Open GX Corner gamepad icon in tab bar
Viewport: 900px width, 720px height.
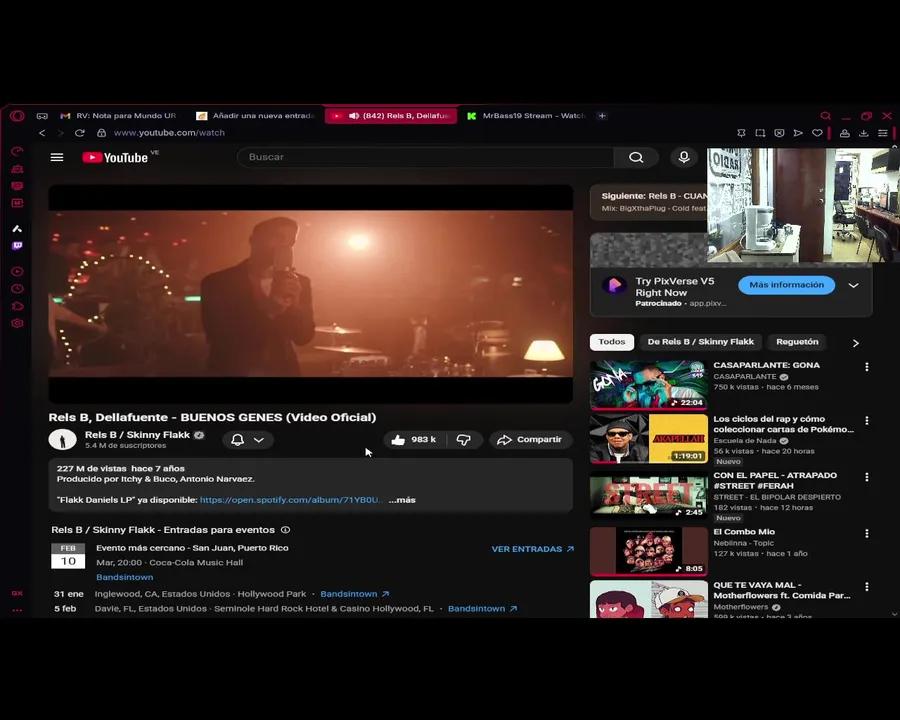click(42, 116)
